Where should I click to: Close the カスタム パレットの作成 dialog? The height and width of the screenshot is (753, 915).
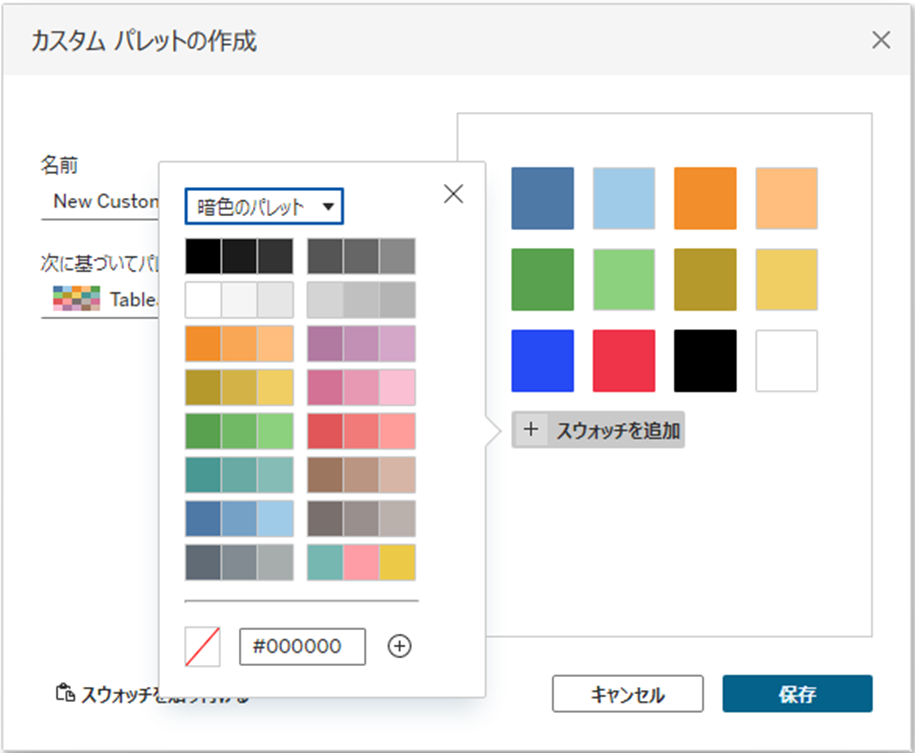[x=881, y=40]
